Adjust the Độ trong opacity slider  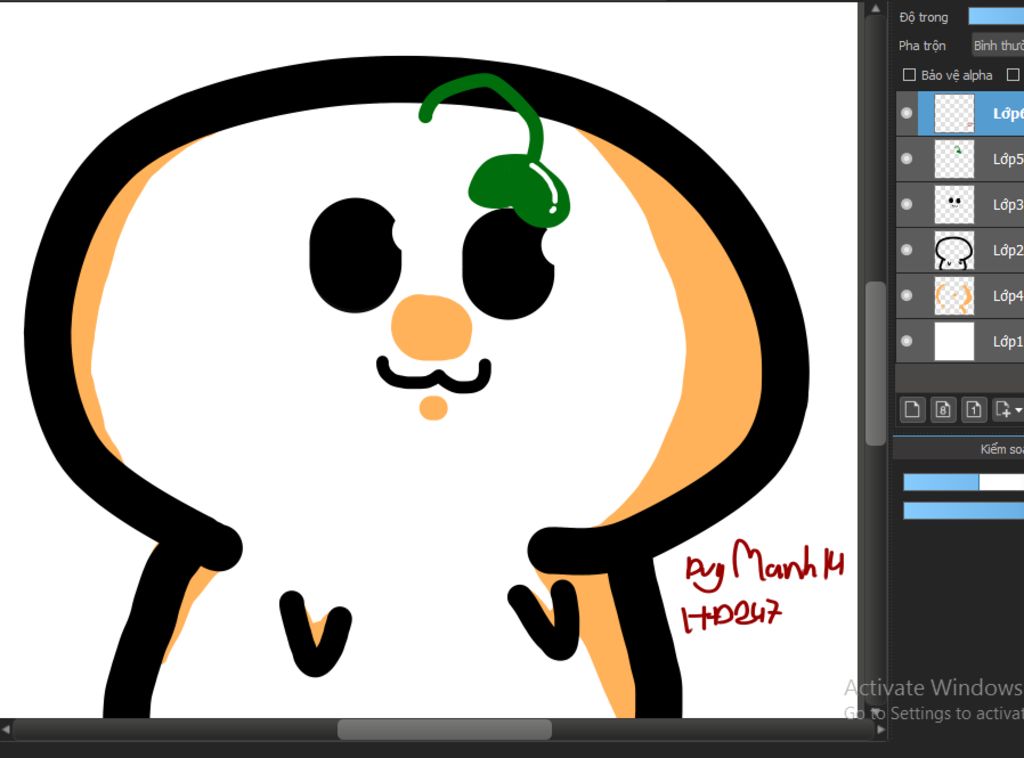click(x=996, y=17)
